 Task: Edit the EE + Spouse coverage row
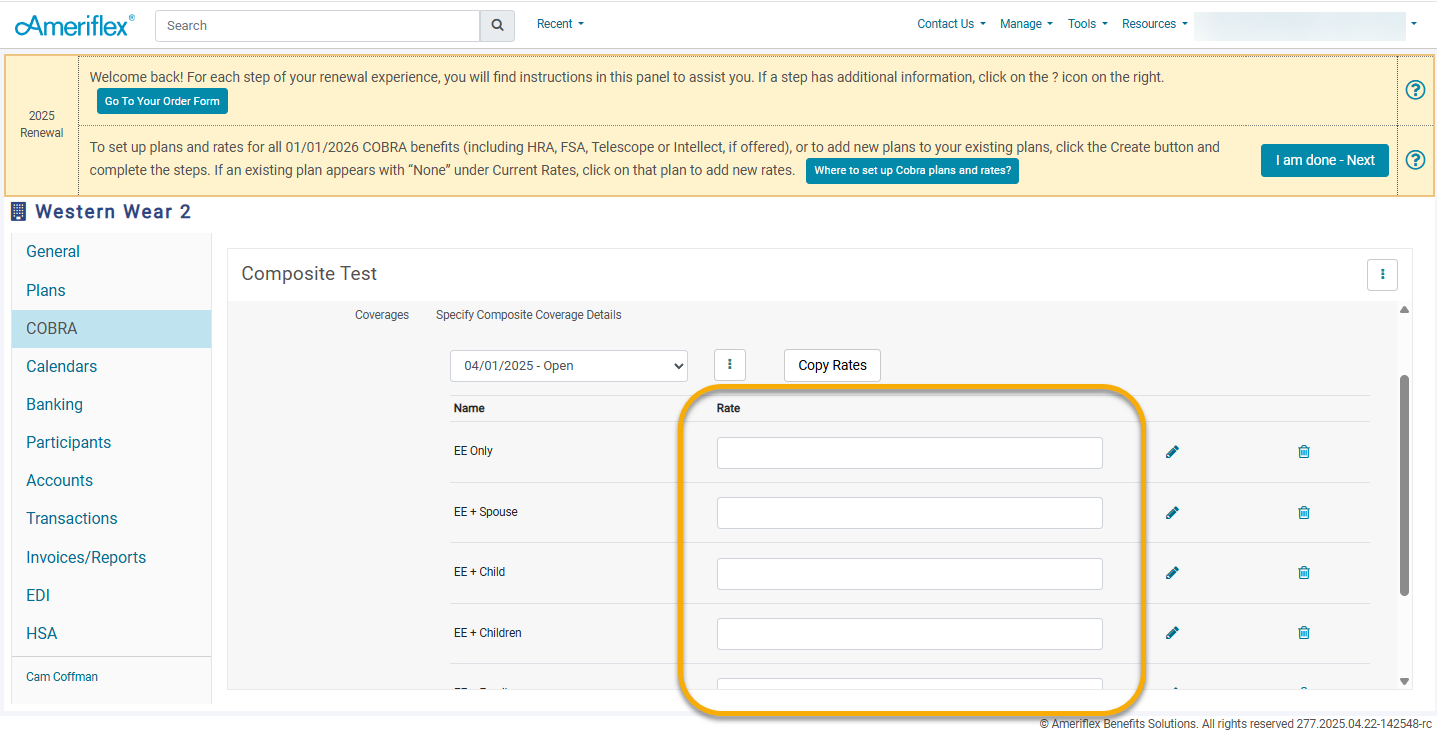1172,513
